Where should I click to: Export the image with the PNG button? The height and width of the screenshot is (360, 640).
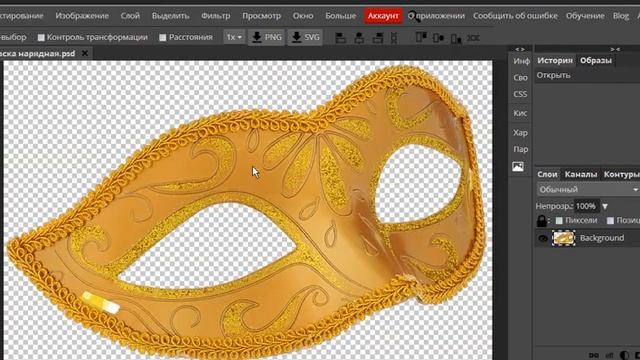[266, 37]
